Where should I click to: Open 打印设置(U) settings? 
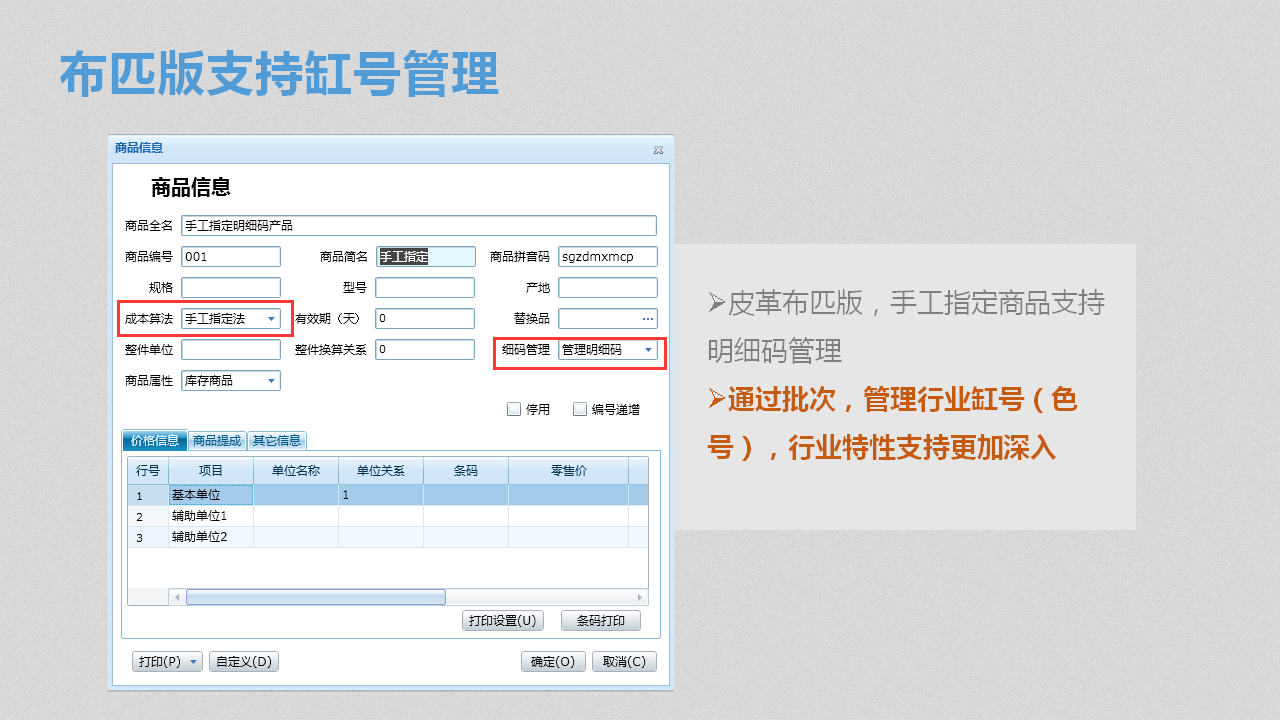pyautogui.click(x=503, y=621)
